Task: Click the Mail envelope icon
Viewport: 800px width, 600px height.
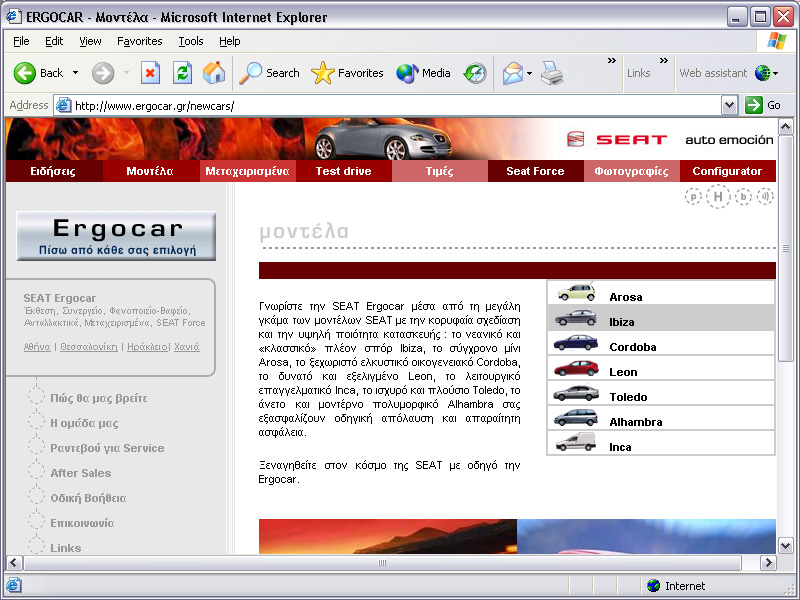Action: pyautogui.click(x=513, y=73)
